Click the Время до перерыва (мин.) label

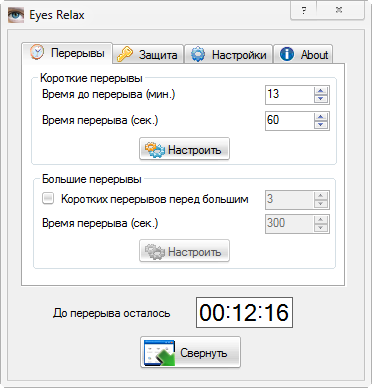[108, 94]
